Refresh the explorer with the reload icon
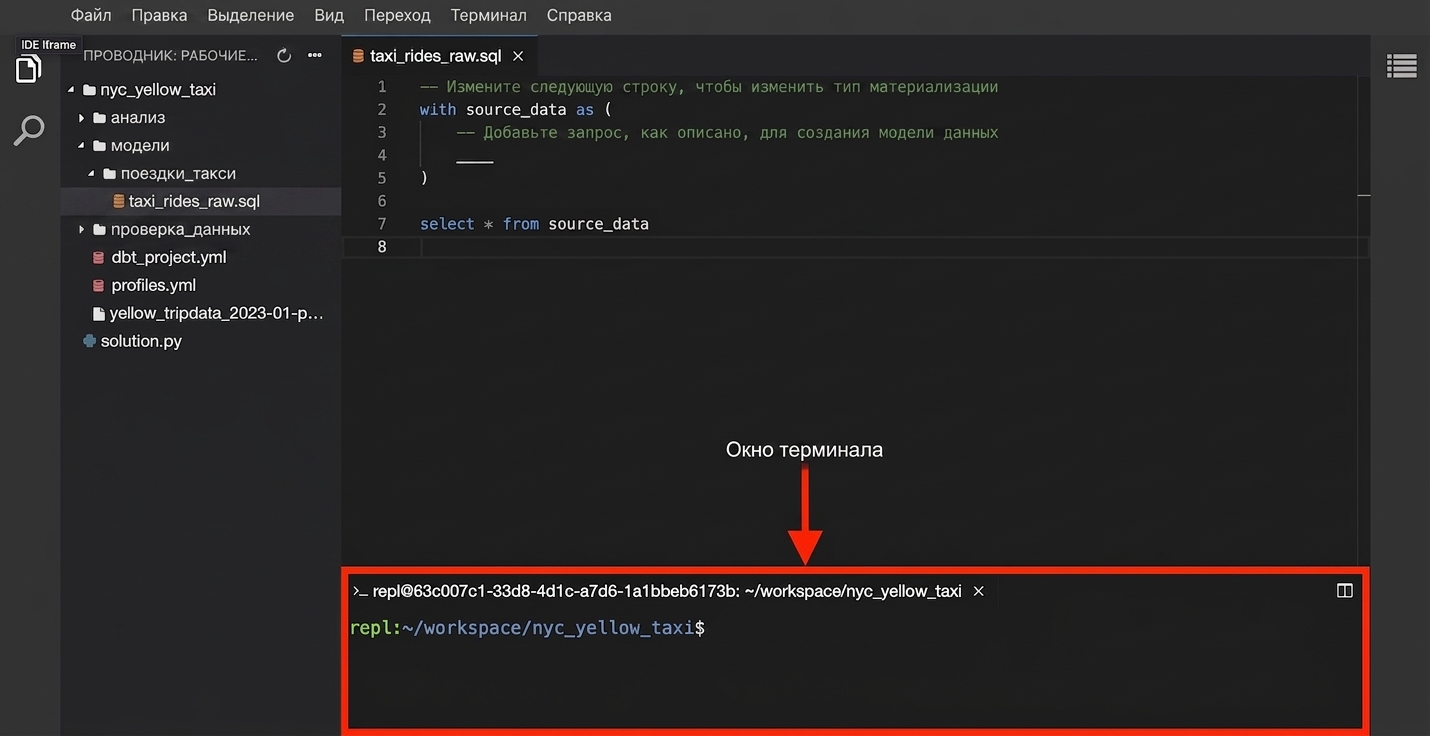The height and width of the screenshot is (736, 1430). tap(284, 56)
